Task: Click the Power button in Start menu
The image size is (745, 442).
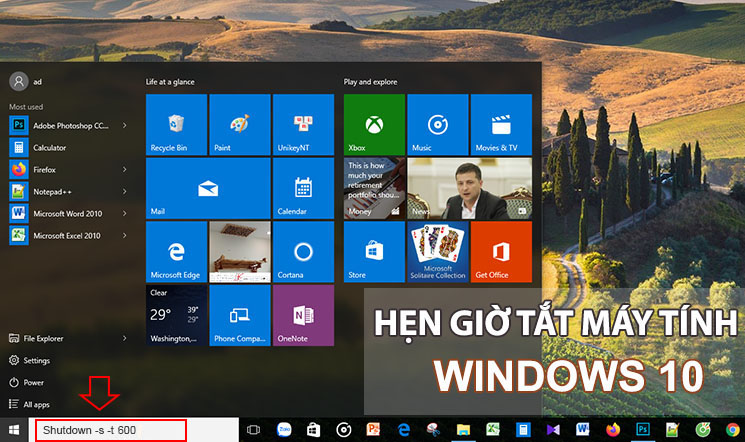Action: pos(34,382)
